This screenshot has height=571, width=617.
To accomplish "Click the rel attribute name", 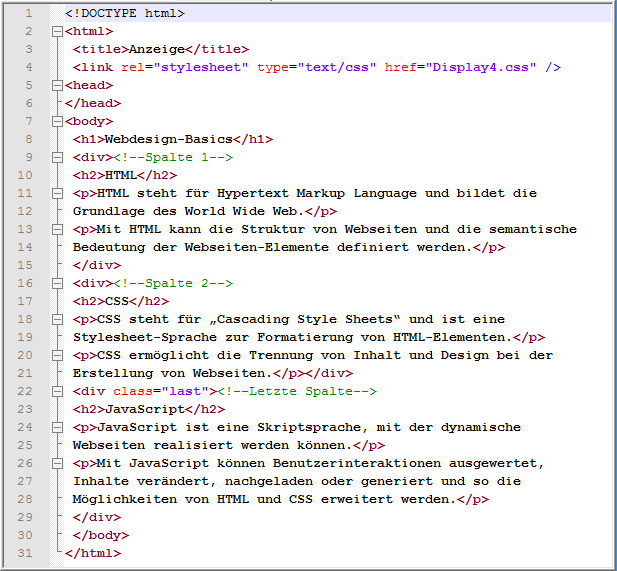I will coord(133,67).
